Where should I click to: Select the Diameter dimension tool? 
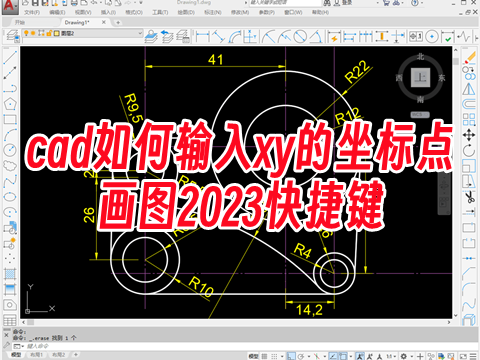[300, 36]
